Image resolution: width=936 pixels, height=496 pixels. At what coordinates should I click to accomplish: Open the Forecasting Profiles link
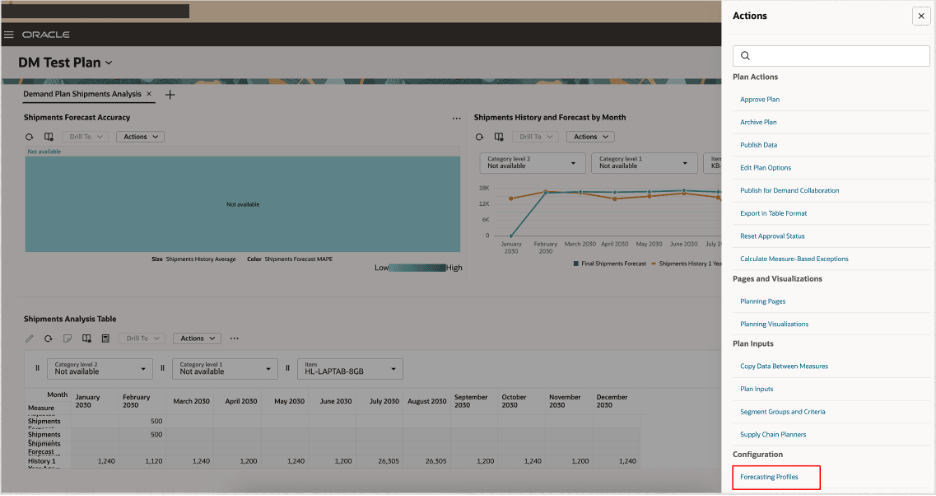pos(769,477)
